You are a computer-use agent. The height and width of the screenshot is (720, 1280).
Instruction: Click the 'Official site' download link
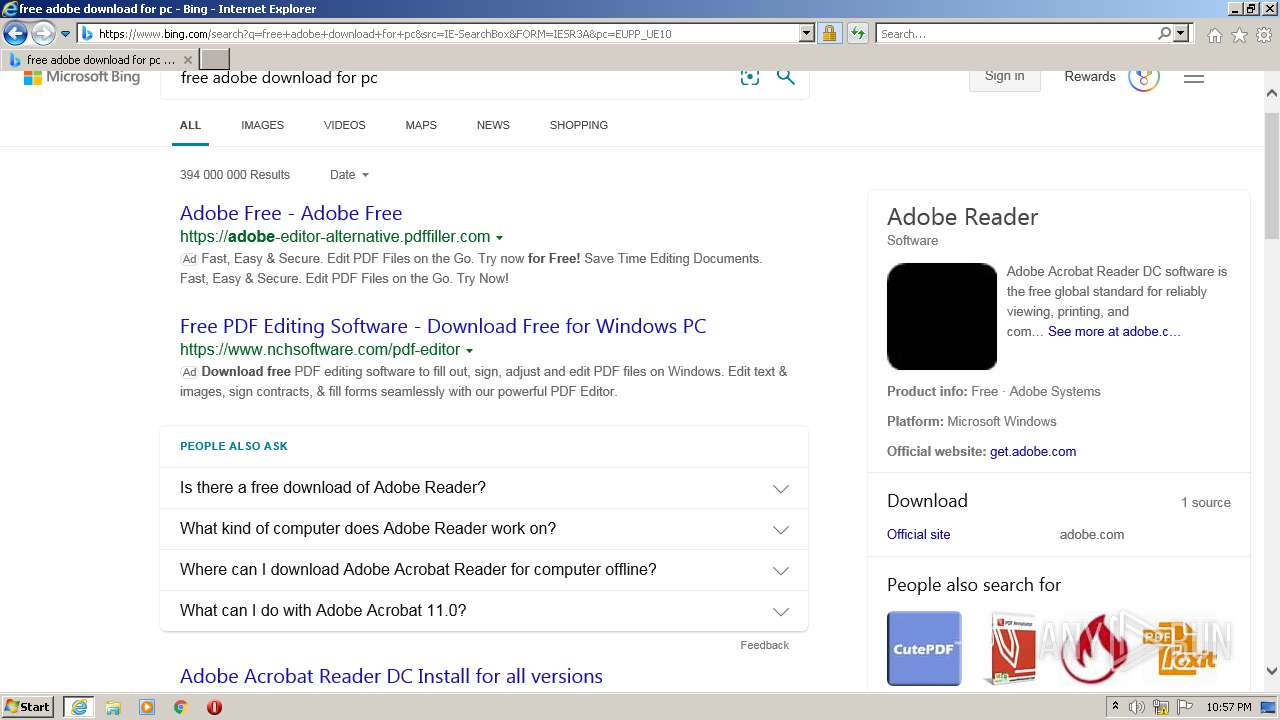pyautogui.click(x=918, y=534)
